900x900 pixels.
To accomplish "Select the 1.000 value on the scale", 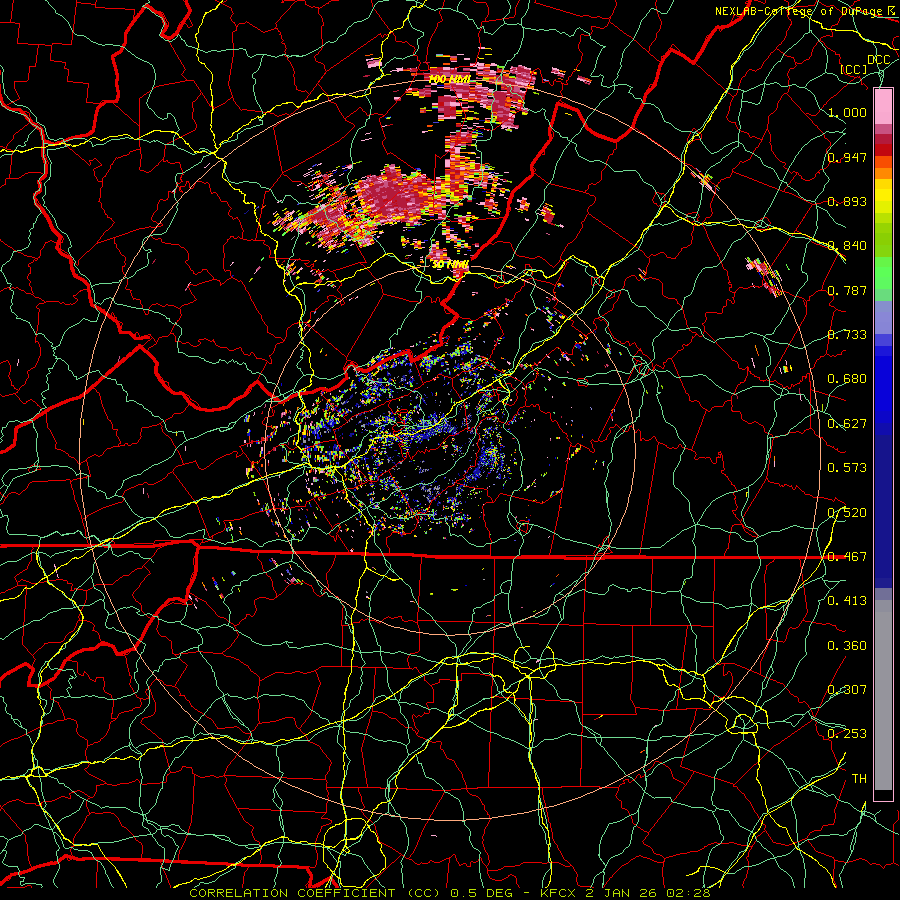I will [x=847, y=112].
